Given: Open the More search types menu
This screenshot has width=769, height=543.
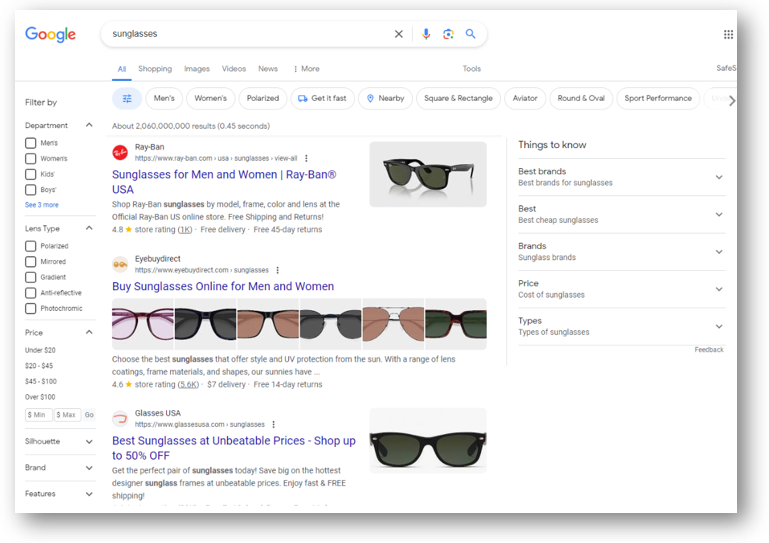Looking at the screenshot, I should pyautogui.click(x=307, y=69).
